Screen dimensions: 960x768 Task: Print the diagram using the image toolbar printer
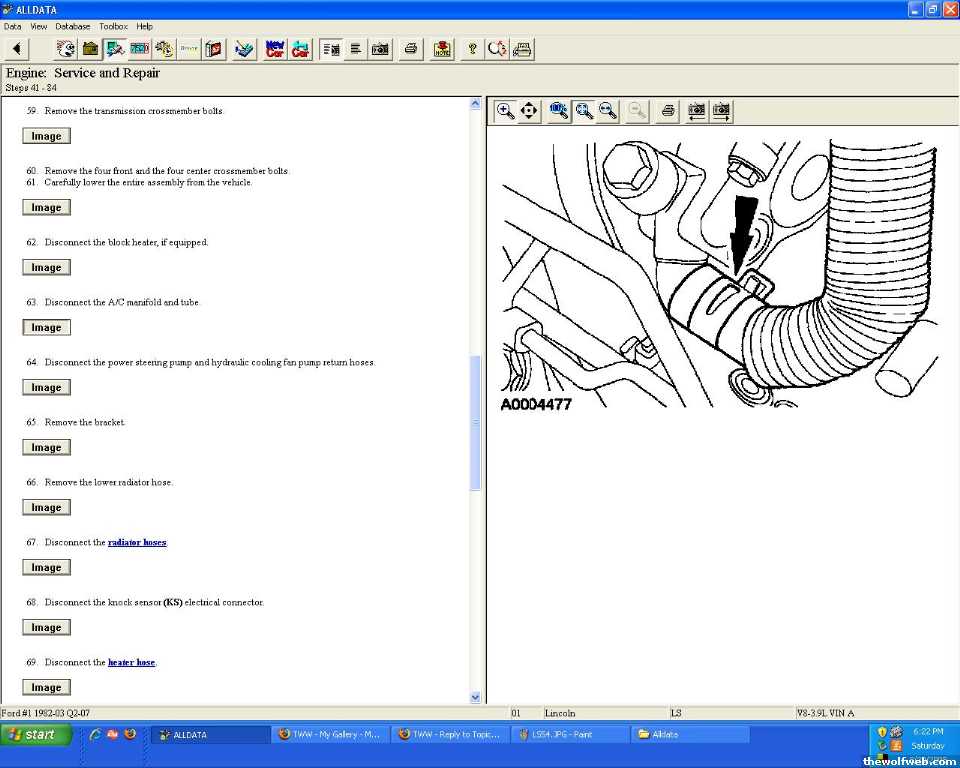point(669,111)
